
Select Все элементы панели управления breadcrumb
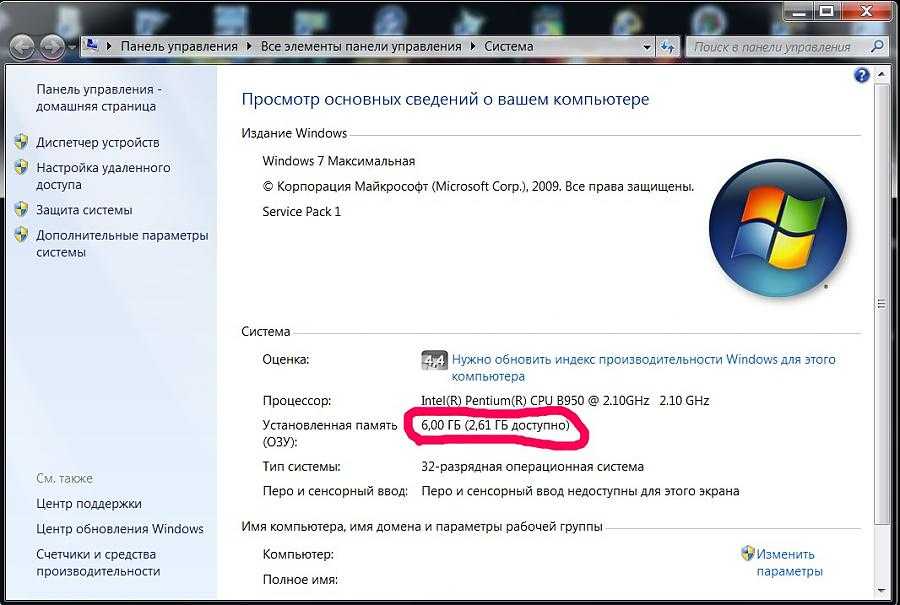361,46
